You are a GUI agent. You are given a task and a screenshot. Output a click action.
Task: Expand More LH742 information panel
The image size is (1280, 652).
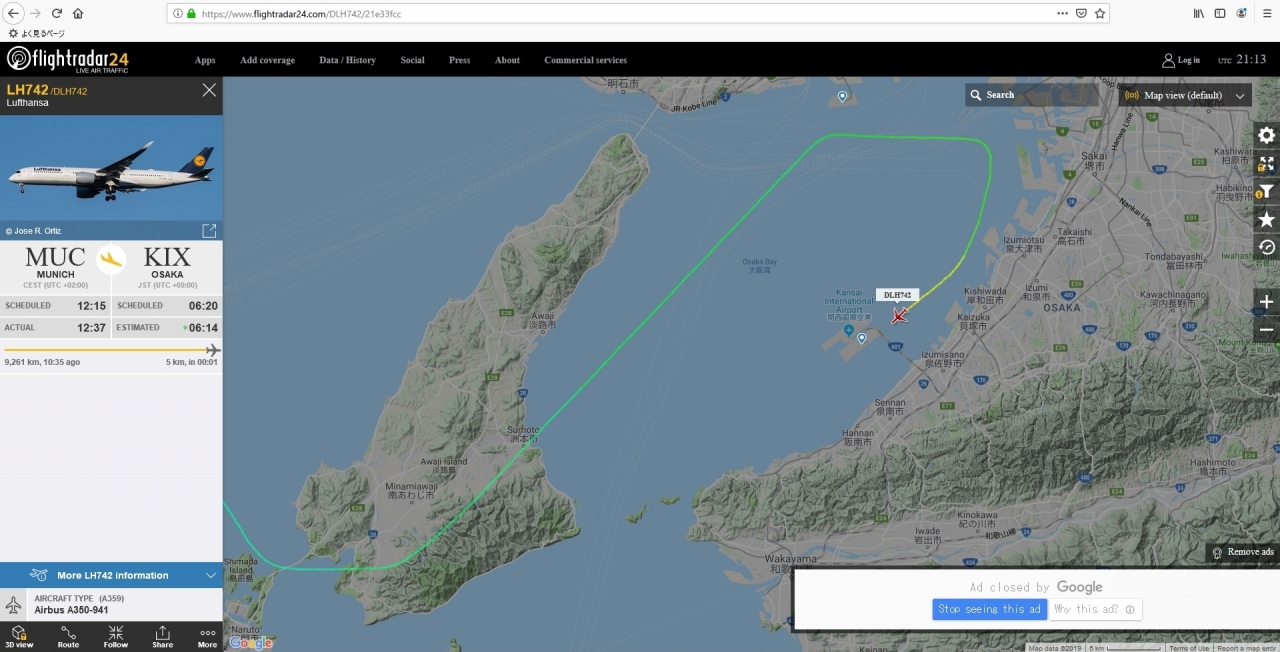[x=111, y=575]
